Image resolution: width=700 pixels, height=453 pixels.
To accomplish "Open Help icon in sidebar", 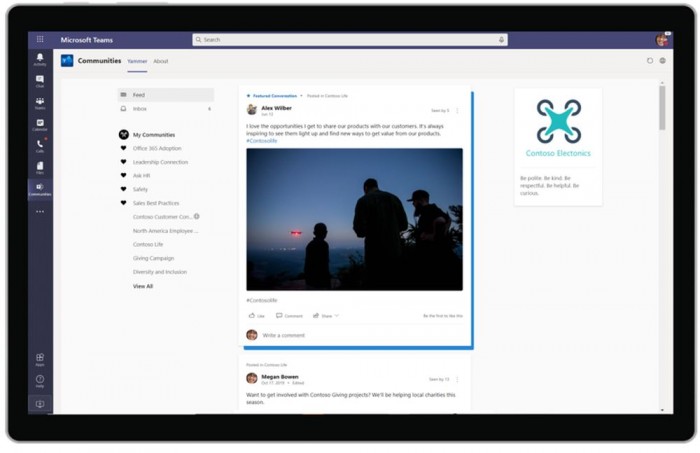I will pos(40,381).
